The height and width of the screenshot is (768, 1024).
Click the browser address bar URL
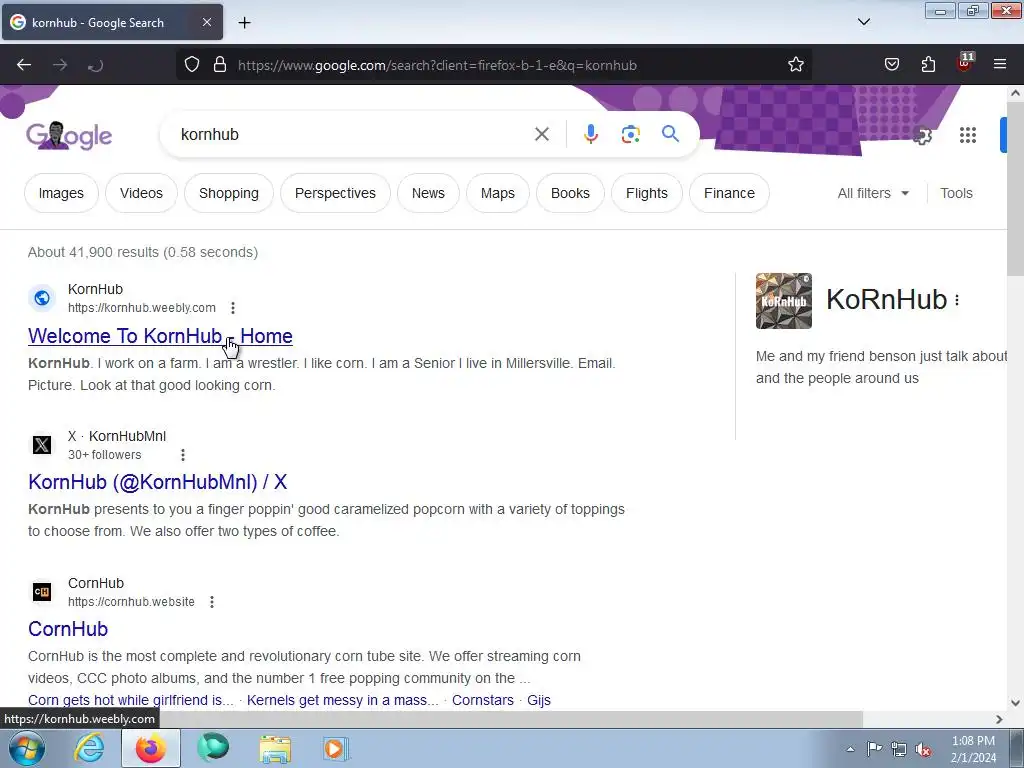(x=437, y=65)
